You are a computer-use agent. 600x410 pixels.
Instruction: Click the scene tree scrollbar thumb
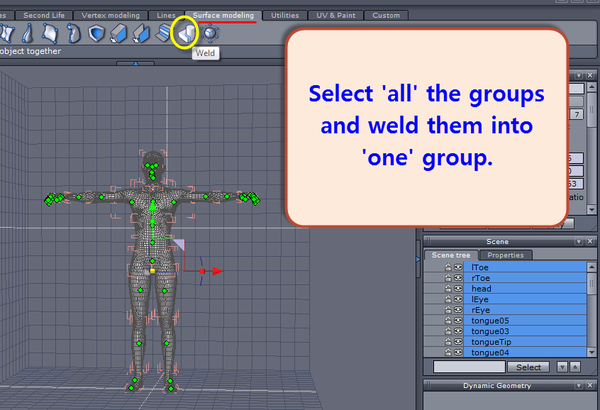tap(592, 283)
